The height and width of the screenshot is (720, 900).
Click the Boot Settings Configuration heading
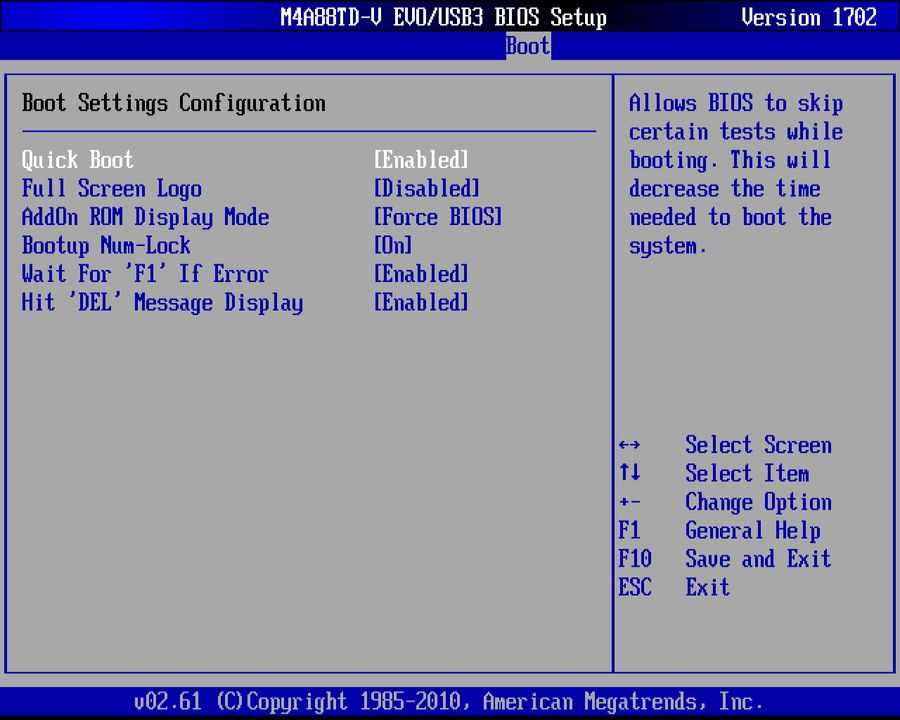(x=172, y=103)
